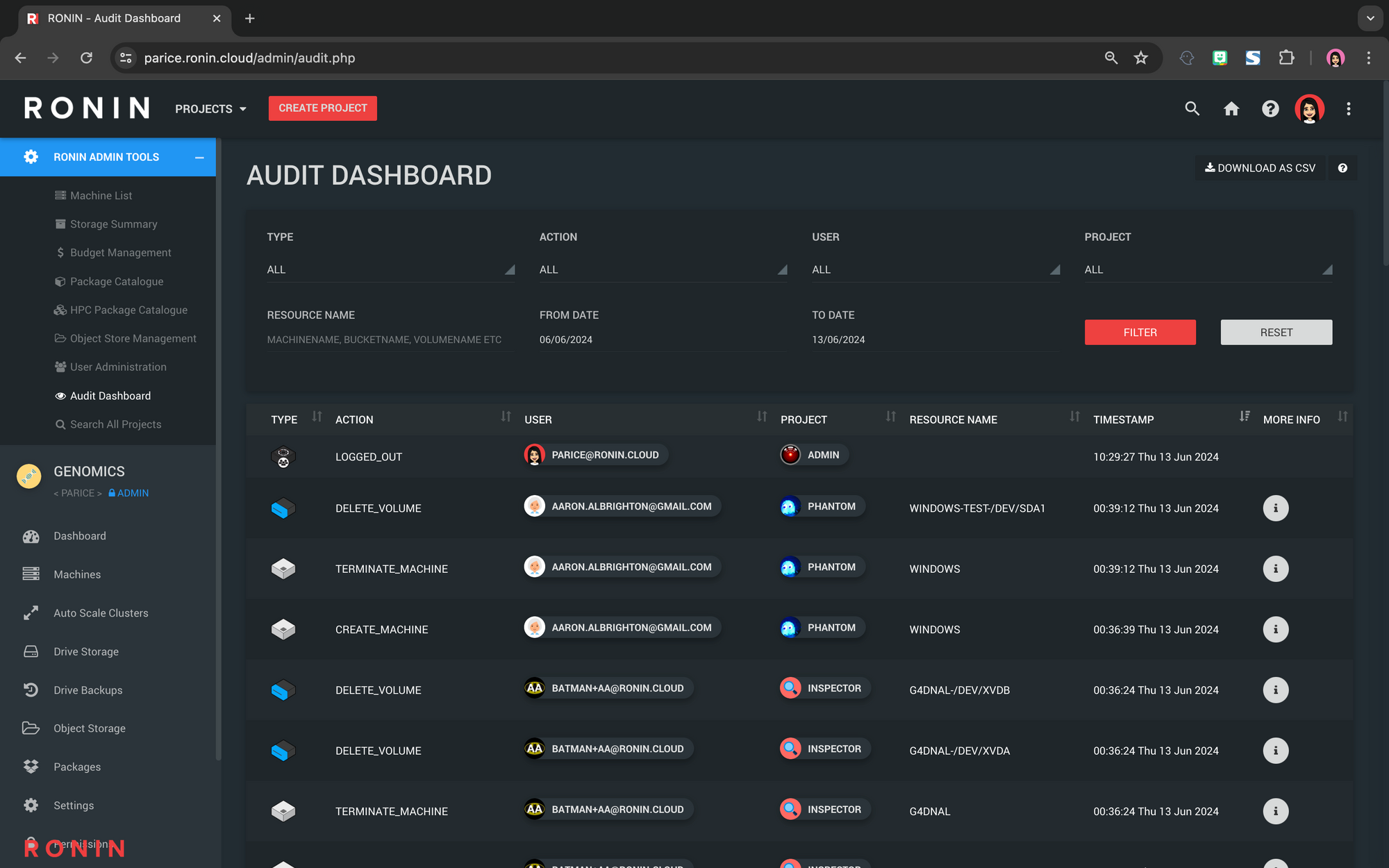The width and height of the screenshot is (1389, 868).
Task: Open the PROJECT filter dropdown
Action: tap(1207, 269)
